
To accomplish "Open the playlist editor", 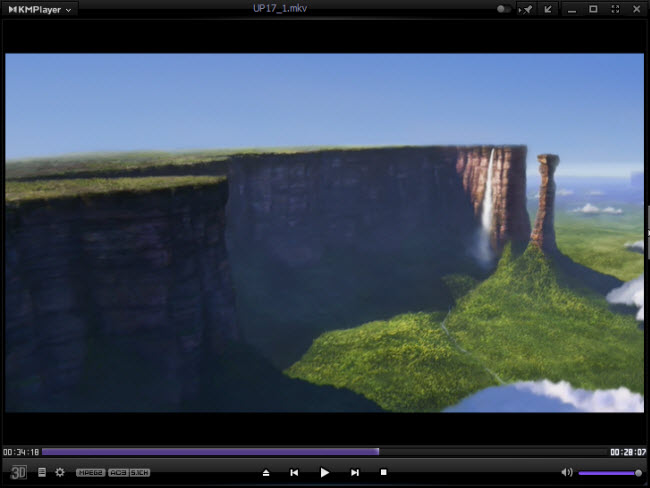I will click(42, 472).
